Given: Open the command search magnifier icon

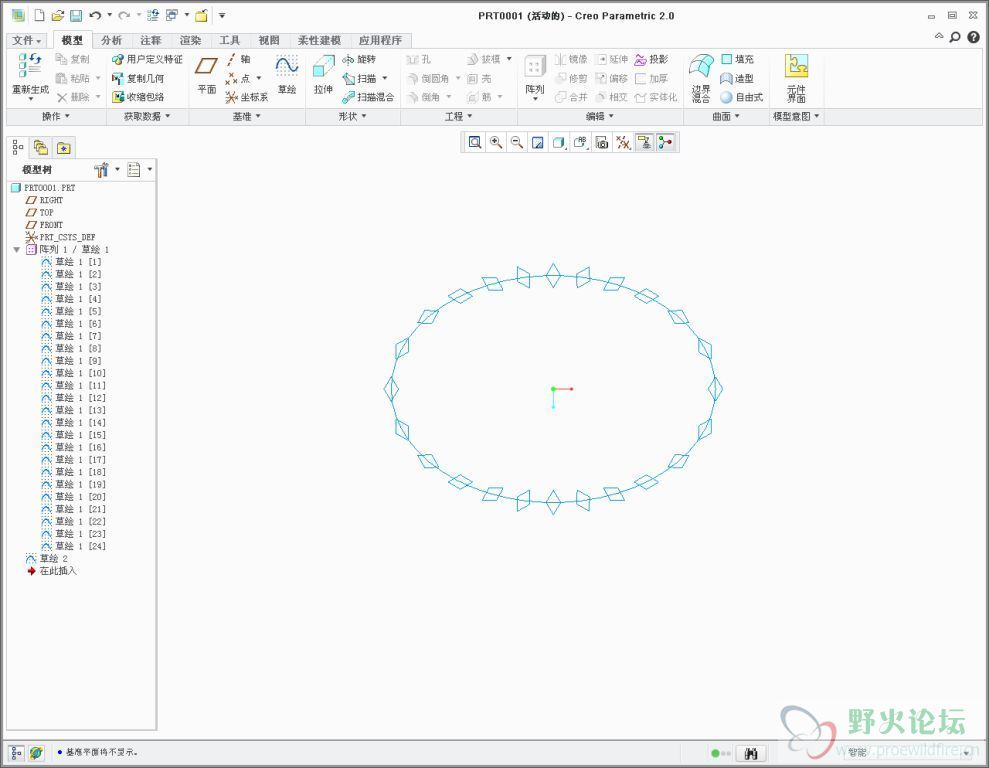Looking at the screenshot, I should 956,37.
